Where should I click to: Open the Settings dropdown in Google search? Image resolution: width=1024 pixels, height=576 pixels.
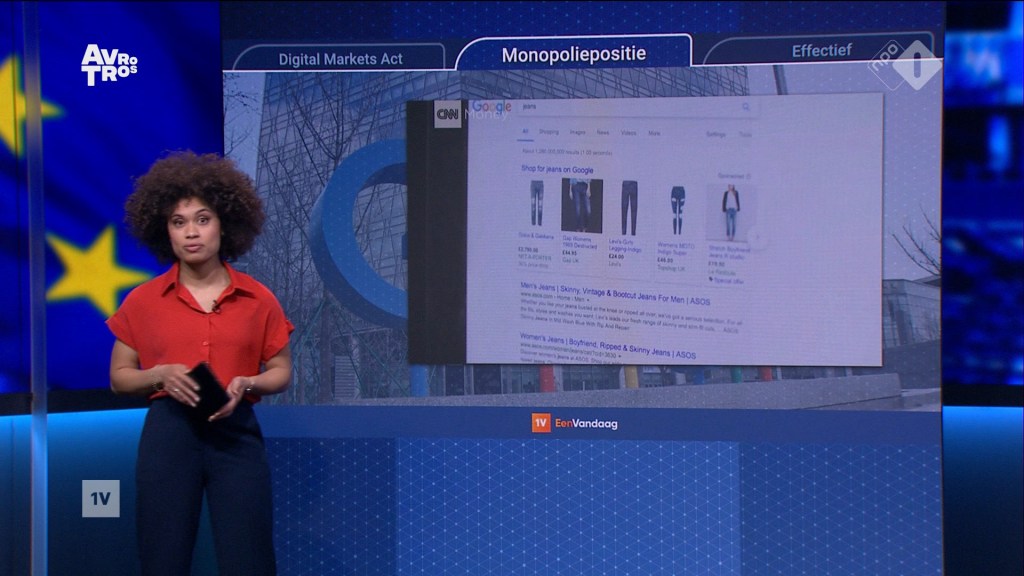pyautogui.click(x=716, y=134)
